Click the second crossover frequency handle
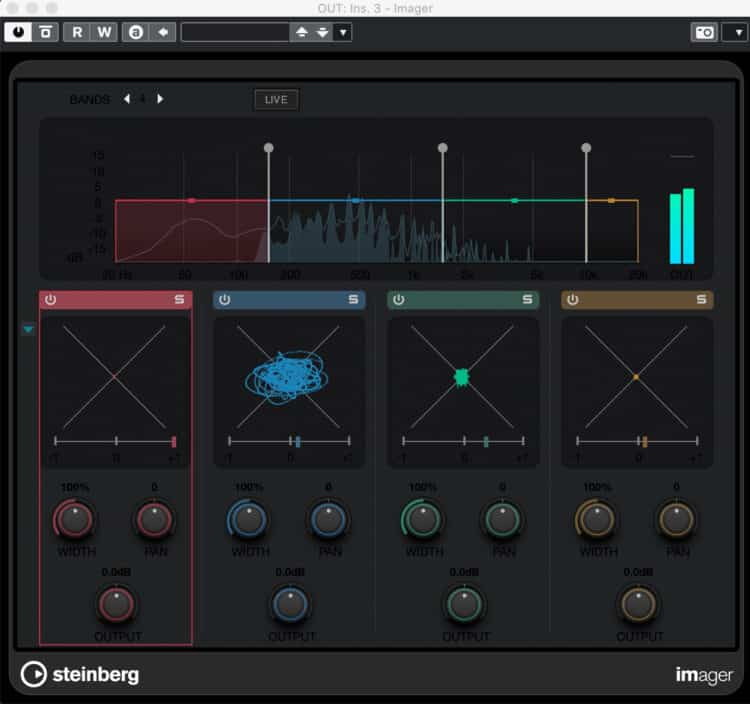Viewport: 750px width, 704px height. 443,147
